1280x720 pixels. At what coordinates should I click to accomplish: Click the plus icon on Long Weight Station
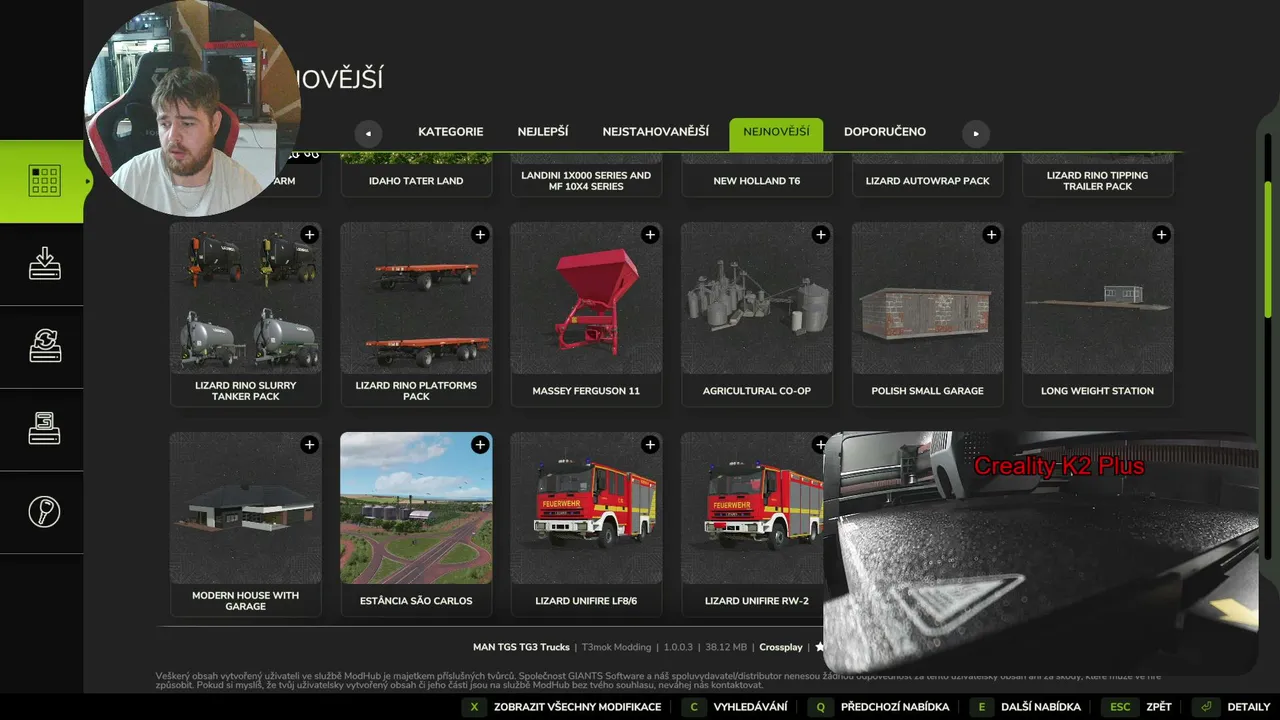tap(1161, 235)
